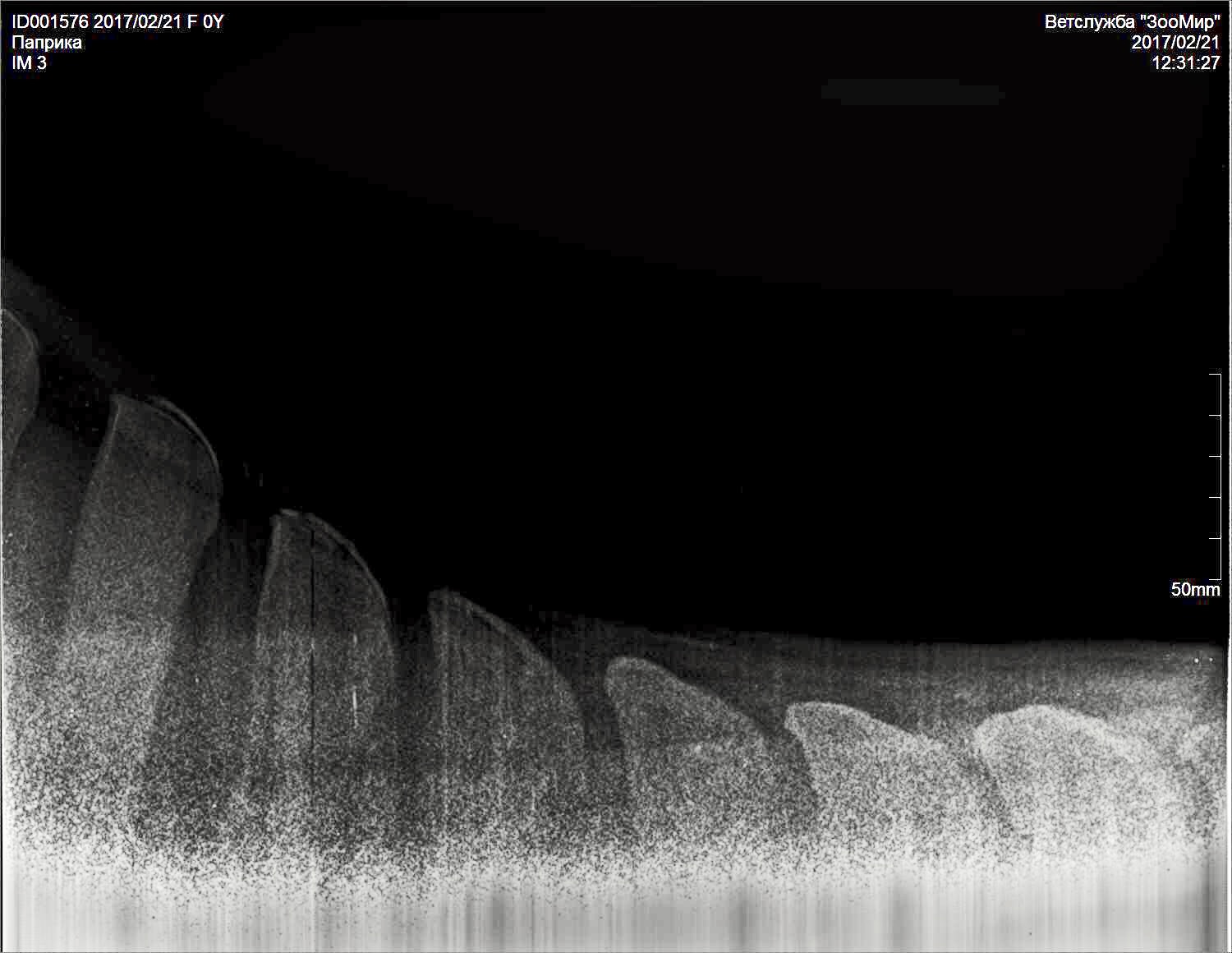Image resolution: width=1232 pixels, height=953 pixels.
Task: Select the date 2017/02/21 in top-right corner
Action: [x=1175, y=43]
